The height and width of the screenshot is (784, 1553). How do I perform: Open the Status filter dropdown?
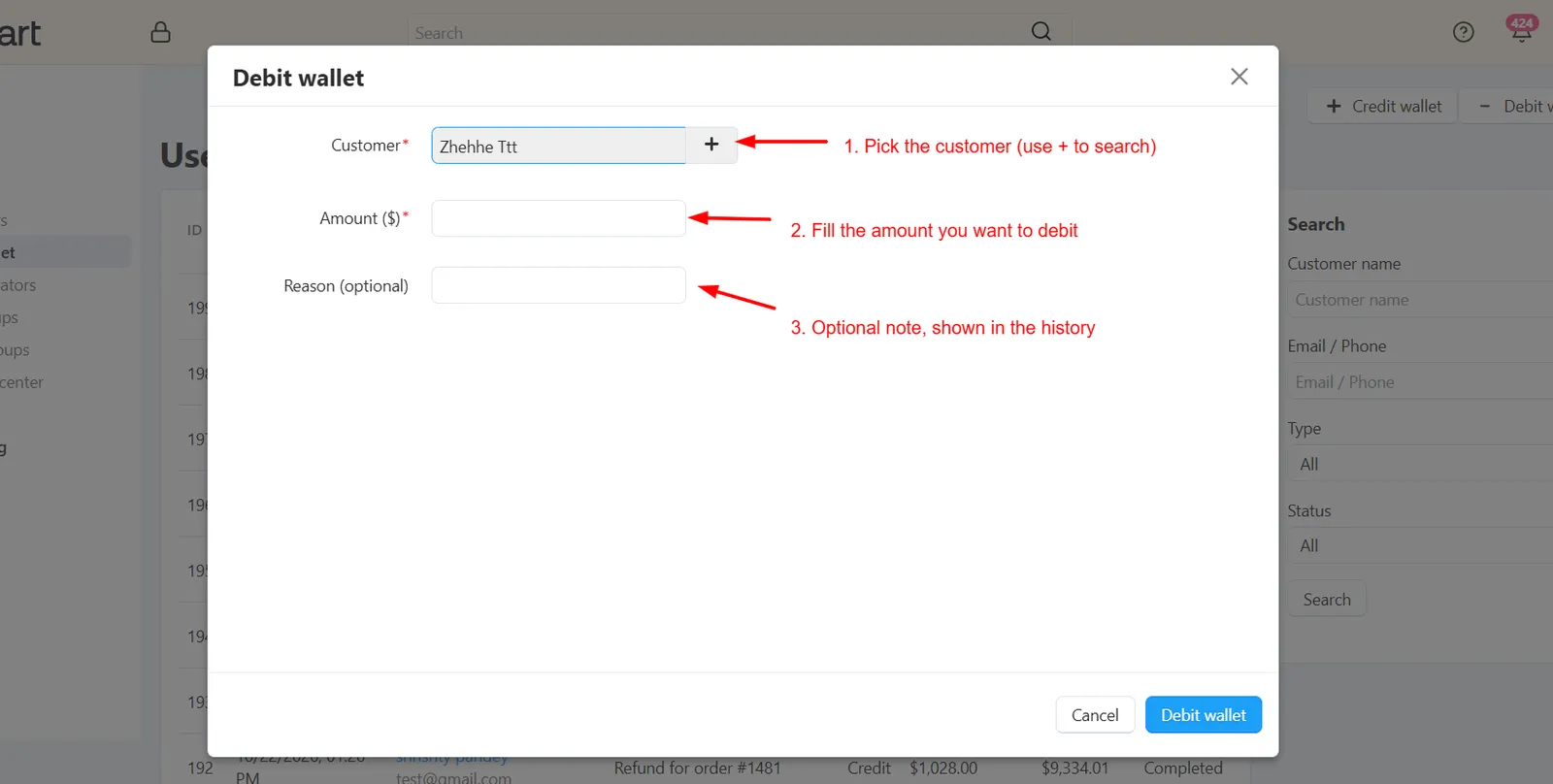tap(1420, 545)
